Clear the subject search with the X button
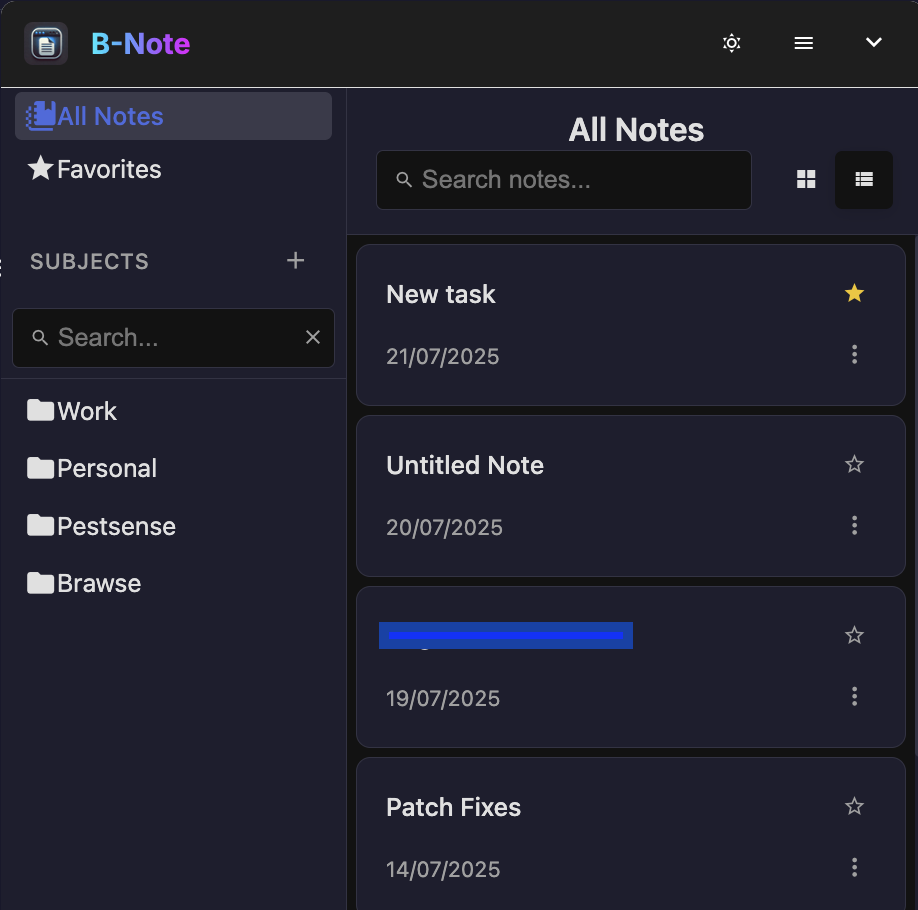Viewport: 918px width, 910px height. point(312,337)
